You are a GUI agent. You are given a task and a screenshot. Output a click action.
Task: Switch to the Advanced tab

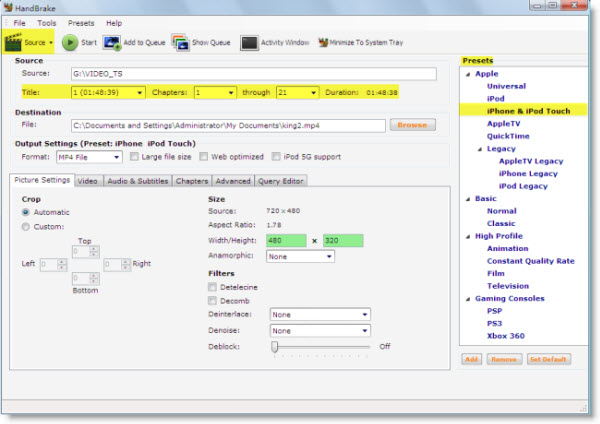(233, 181)
